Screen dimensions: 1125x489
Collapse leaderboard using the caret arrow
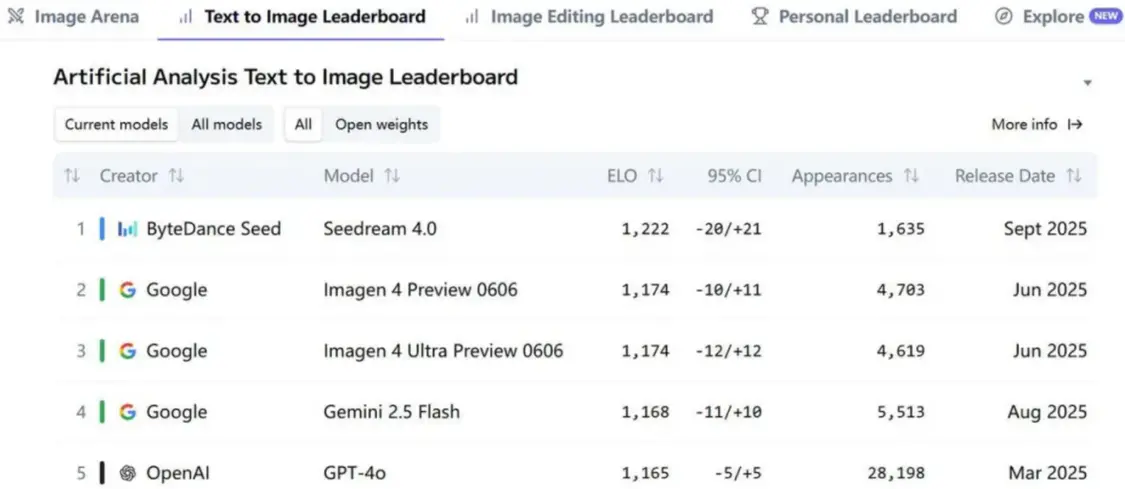[x=1088, y=83]
